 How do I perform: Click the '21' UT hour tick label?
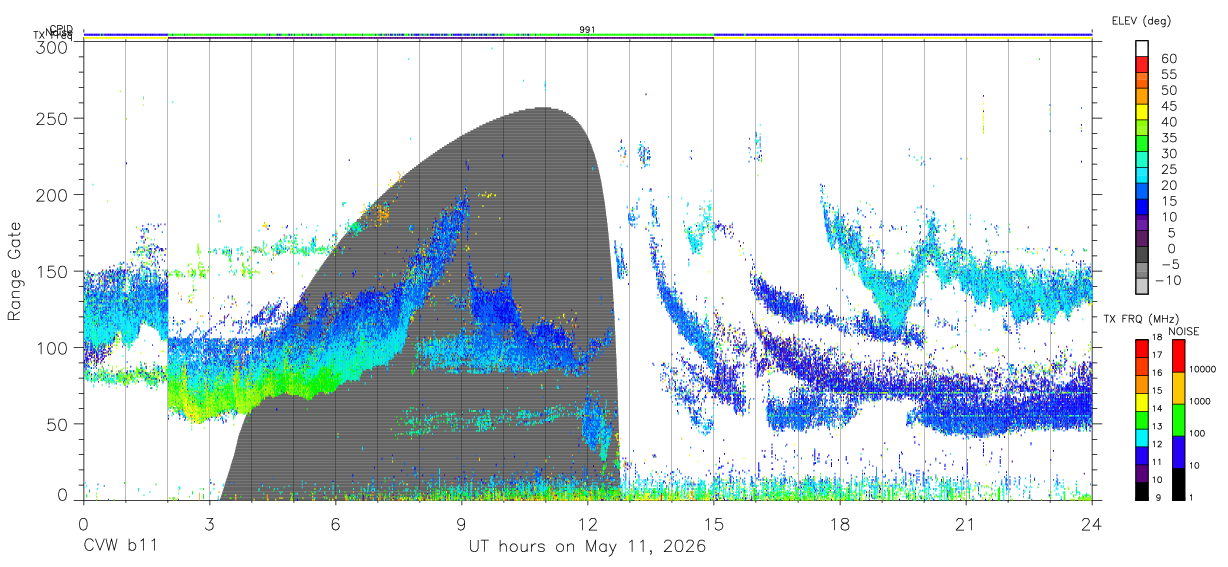point(966,524)
